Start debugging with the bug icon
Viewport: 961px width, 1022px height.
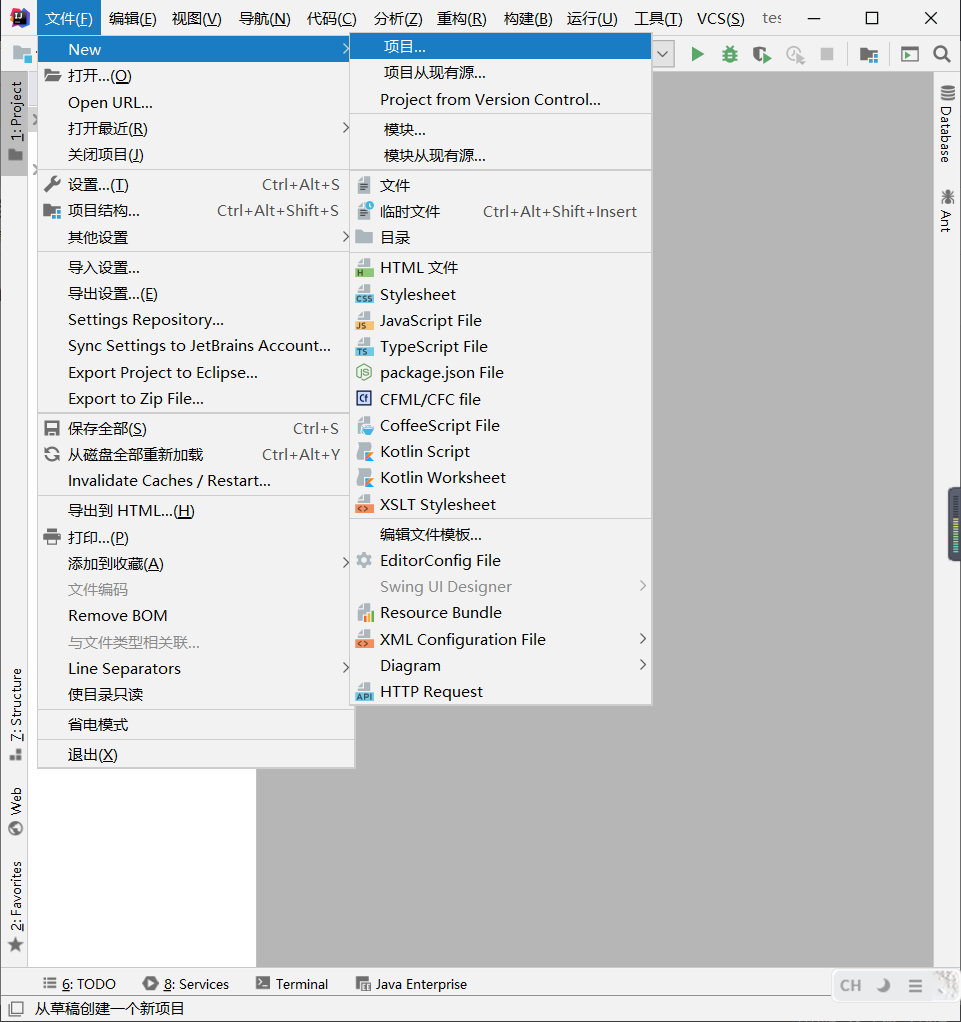coord(731,55)
